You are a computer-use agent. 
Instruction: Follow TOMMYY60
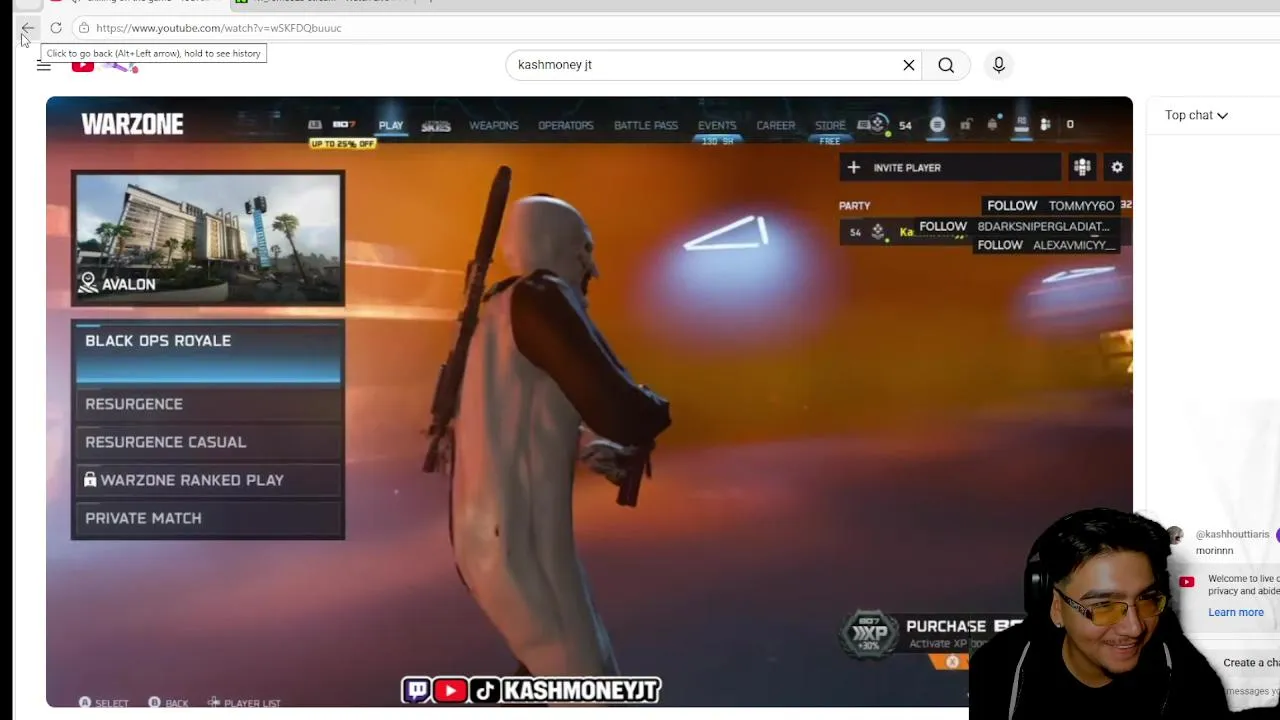click(x=1050, y=205)
